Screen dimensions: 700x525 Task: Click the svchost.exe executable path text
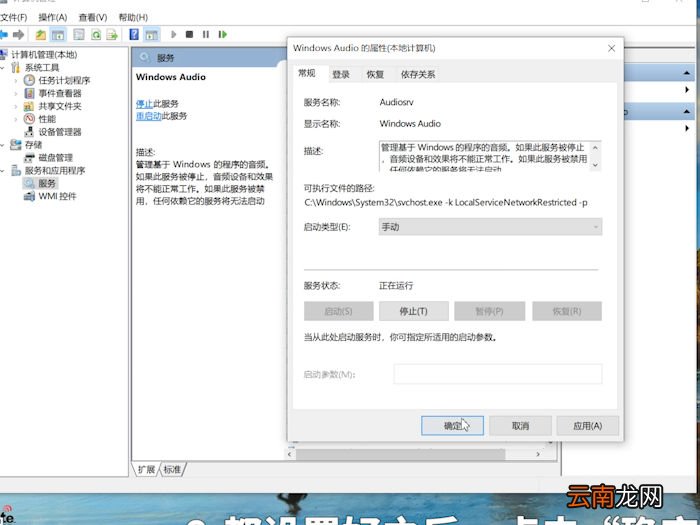coord(446,203)
